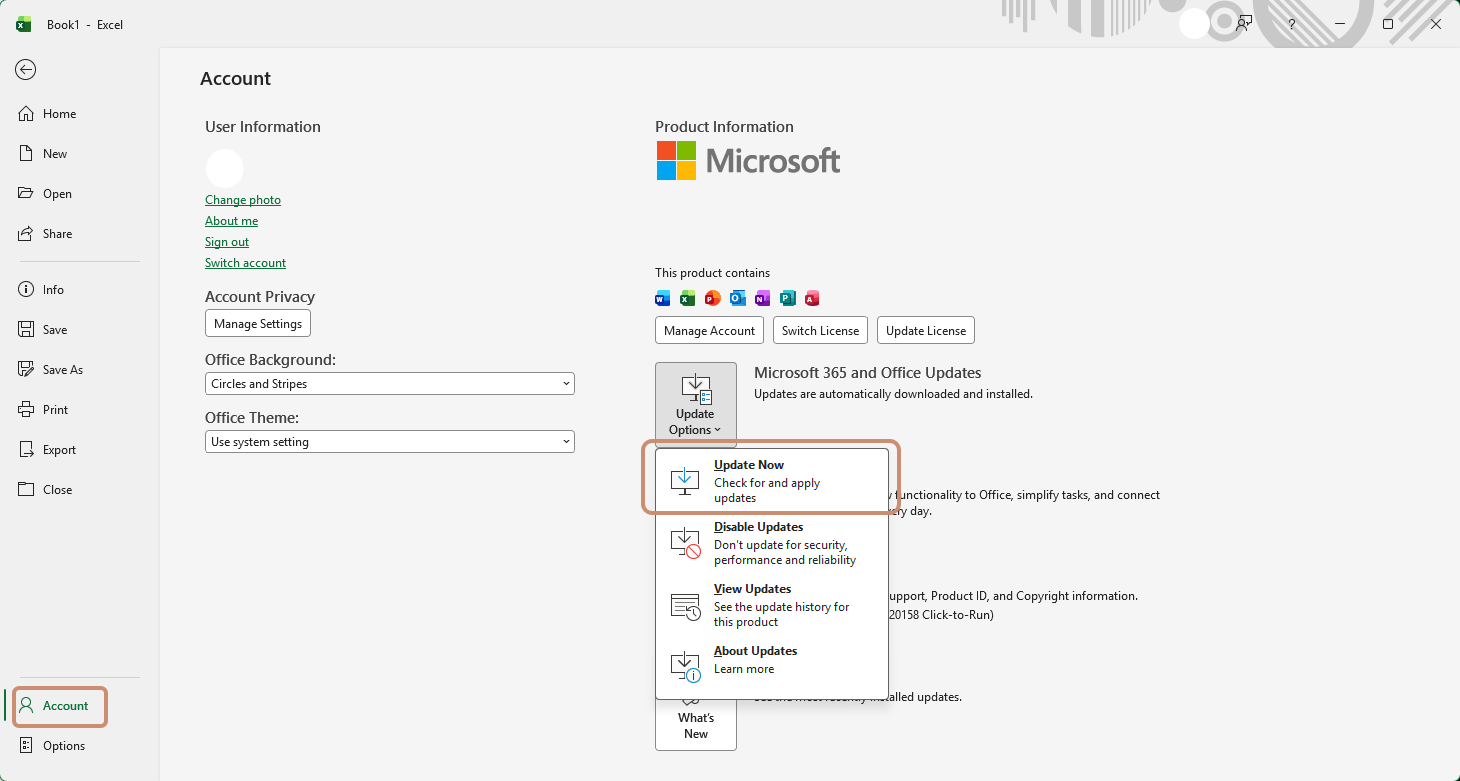
Task: Click the 'Microsoft 365 and Office Updates' heading
Action: click(x=868, y=373)
